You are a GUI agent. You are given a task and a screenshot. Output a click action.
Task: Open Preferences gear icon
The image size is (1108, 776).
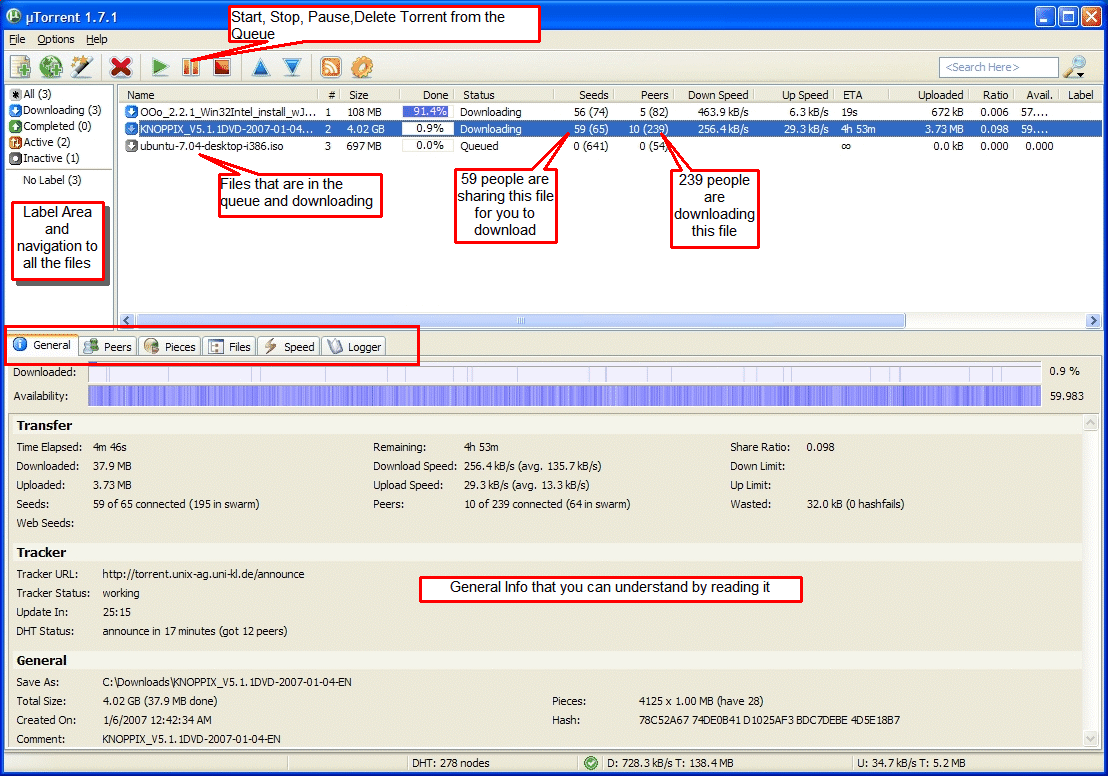click(x=362, y=67)
